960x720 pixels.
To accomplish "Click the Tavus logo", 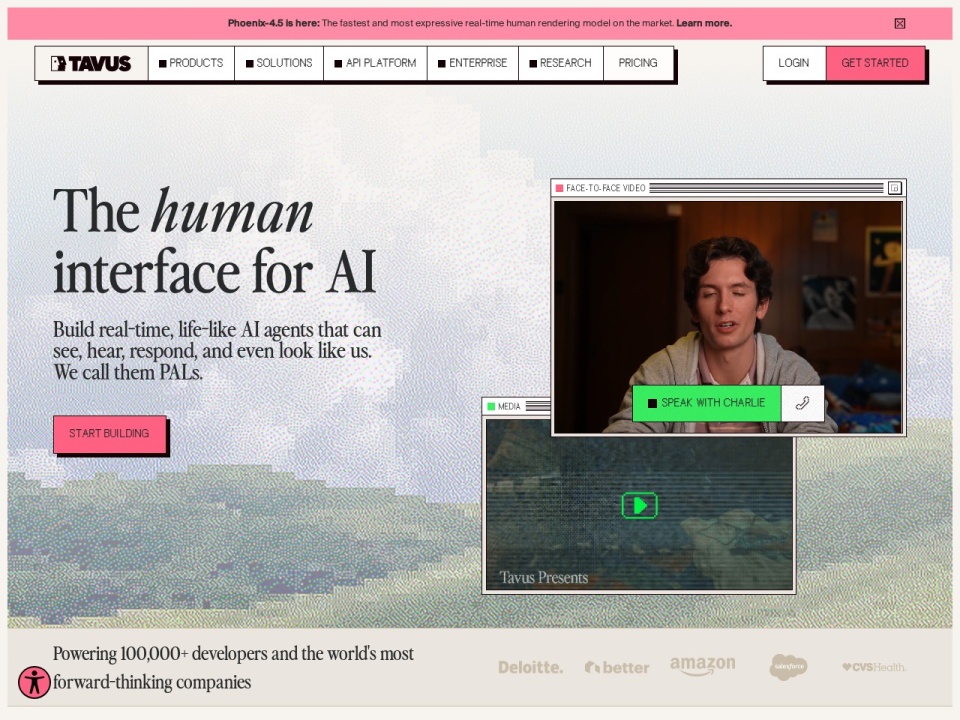I will click(x=91, y=63).
